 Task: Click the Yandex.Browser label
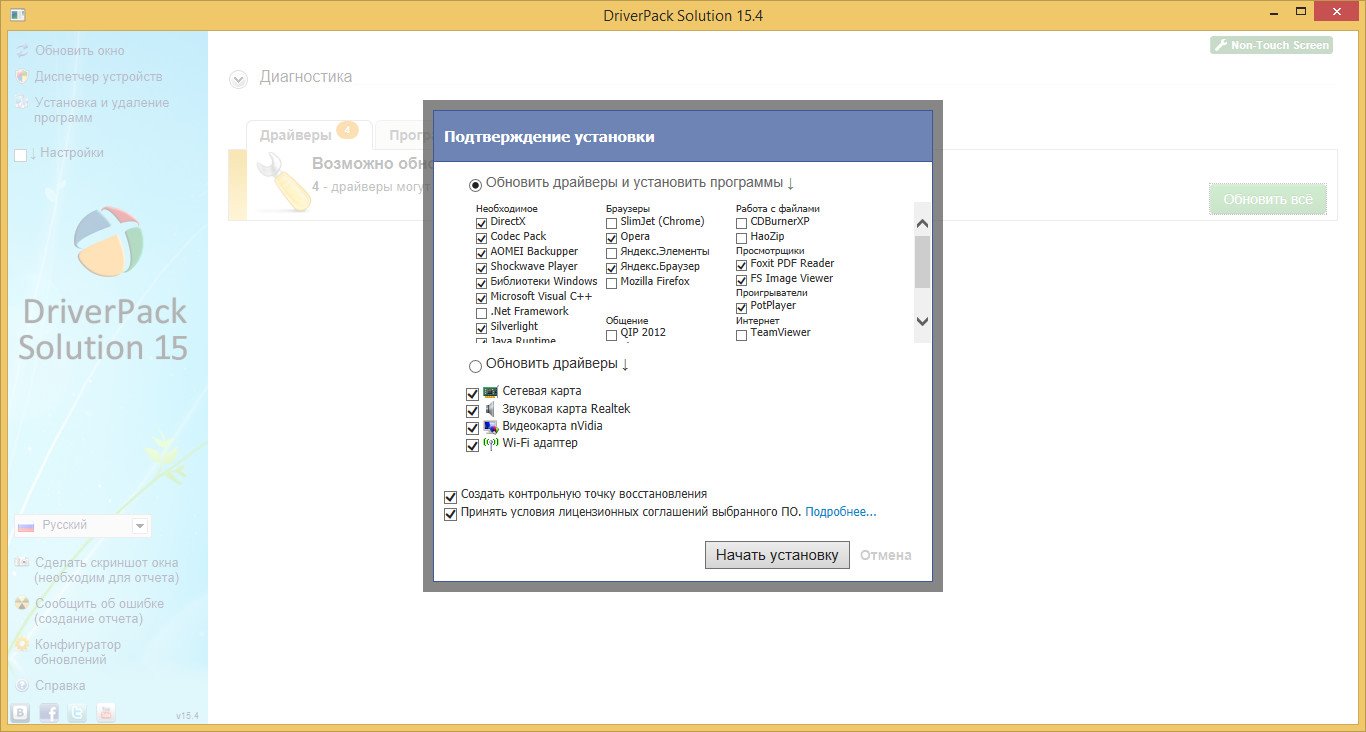tap(660, 267)
